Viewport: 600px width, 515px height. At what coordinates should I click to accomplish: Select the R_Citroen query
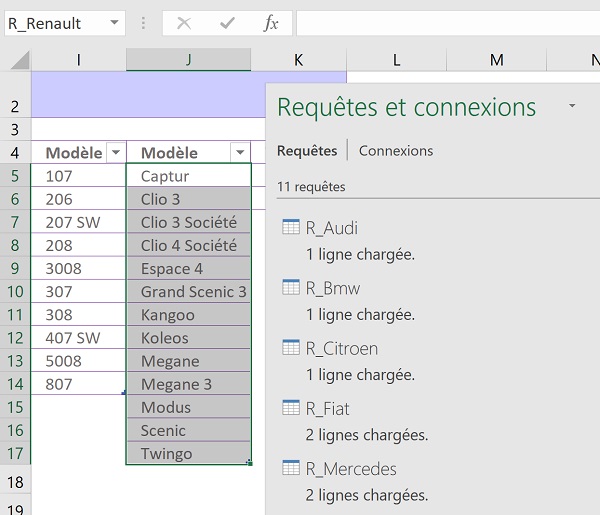tap(342, 349)
